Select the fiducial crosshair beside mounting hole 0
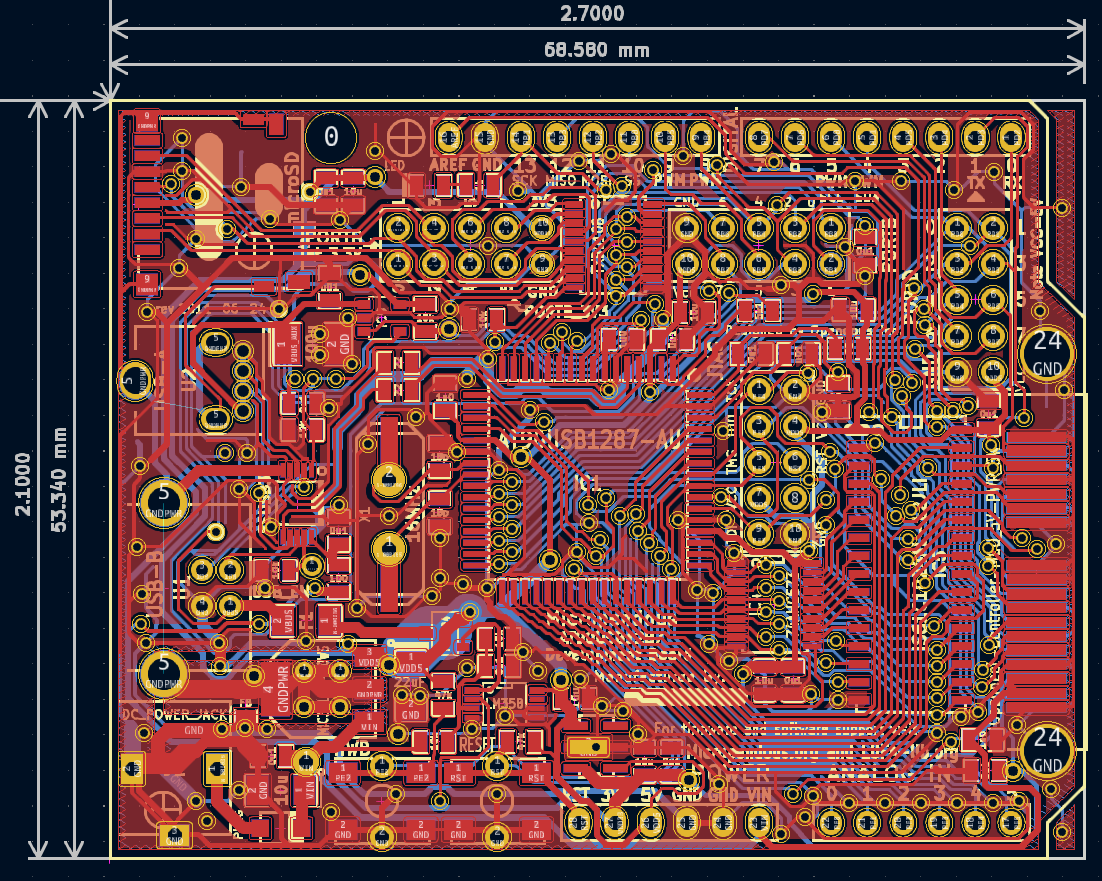This screenshot has width=1102, height=881. coord(406,138)
